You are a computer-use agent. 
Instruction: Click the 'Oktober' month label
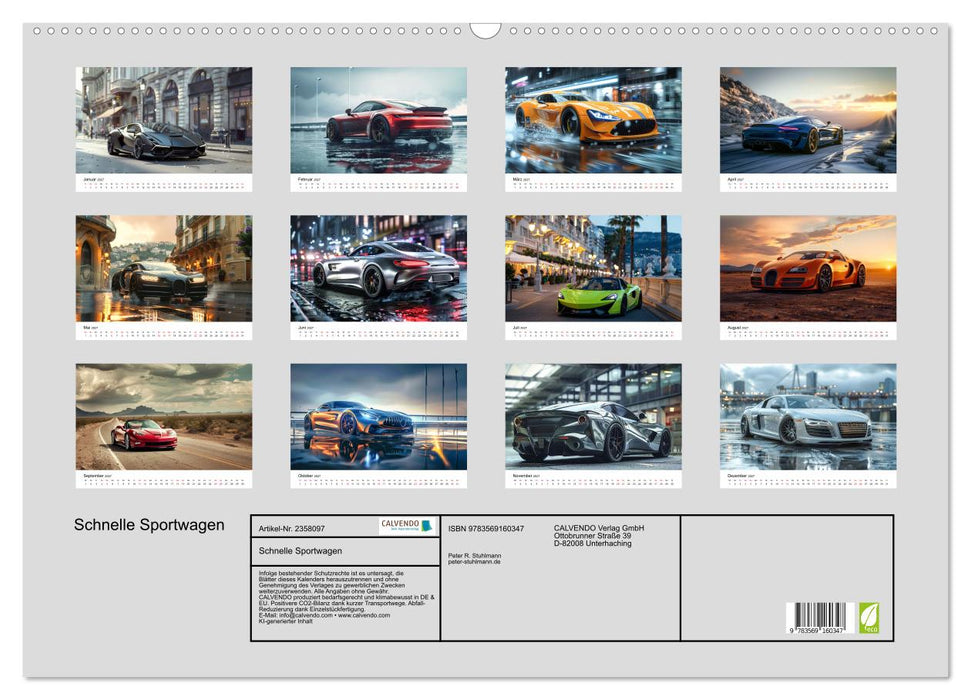[x=307, y=476]
